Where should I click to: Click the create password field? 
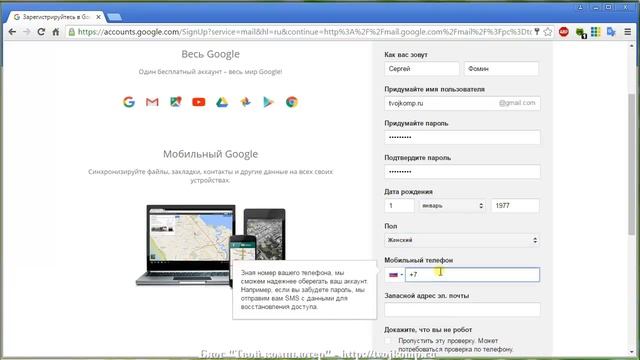462,138
